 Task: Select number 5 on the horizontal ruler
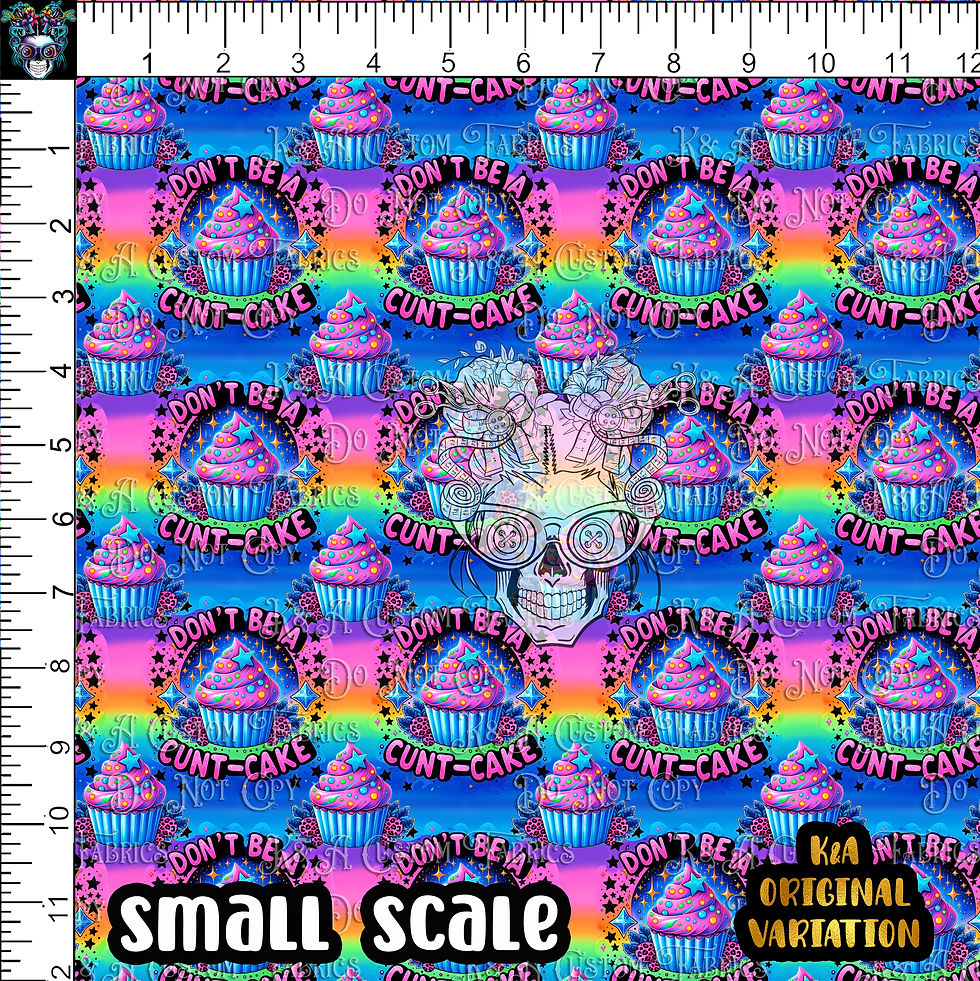click(x=448, y=63)
